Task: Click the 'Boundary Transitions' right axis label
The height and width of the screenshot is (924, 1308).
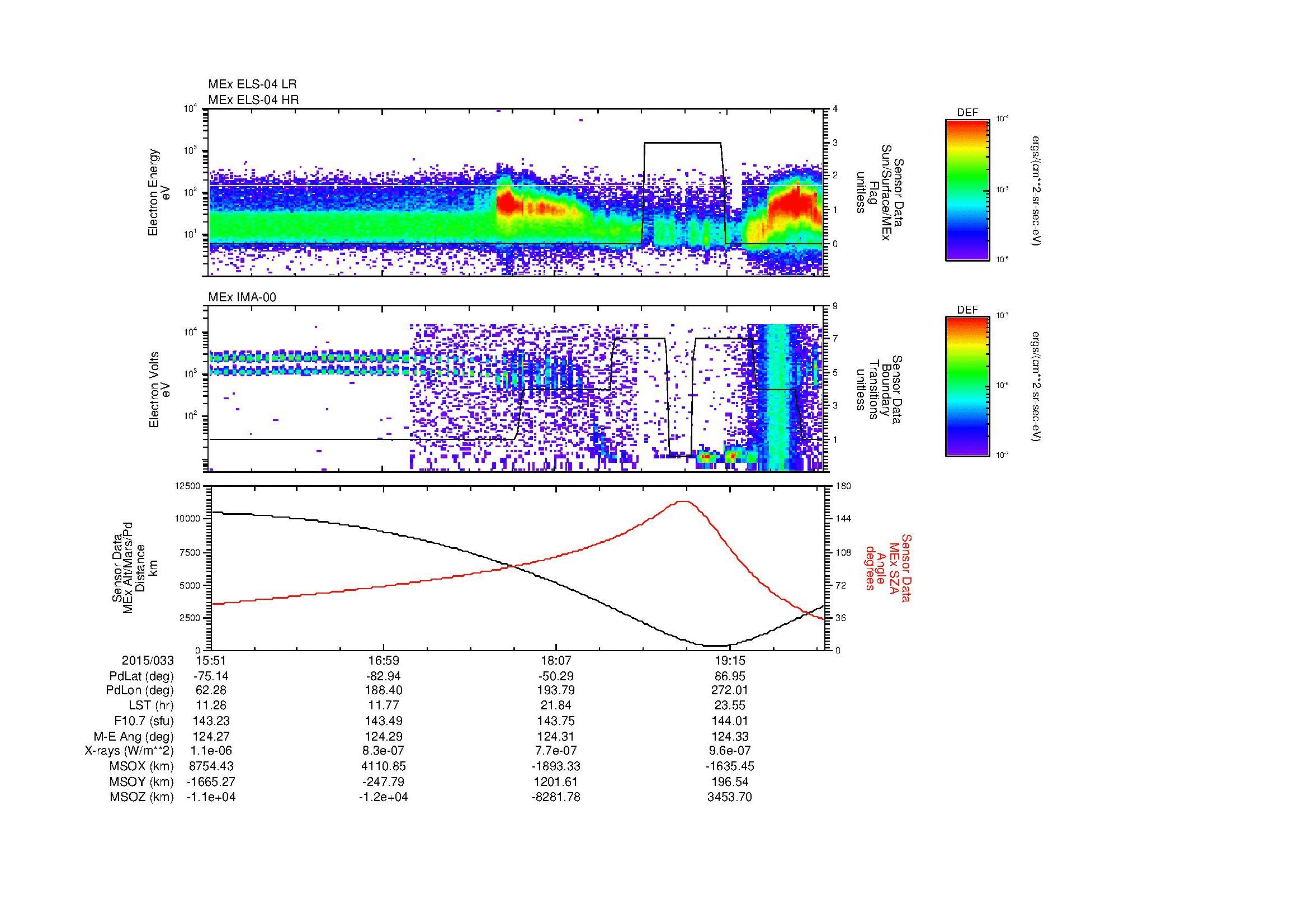Action: [x=880, y=389]
